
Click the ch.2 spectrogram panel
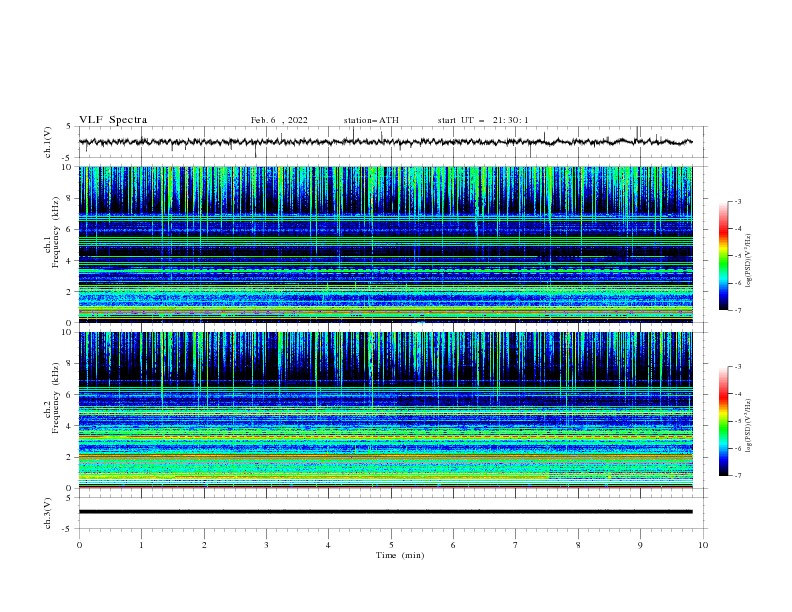(385, 410)
